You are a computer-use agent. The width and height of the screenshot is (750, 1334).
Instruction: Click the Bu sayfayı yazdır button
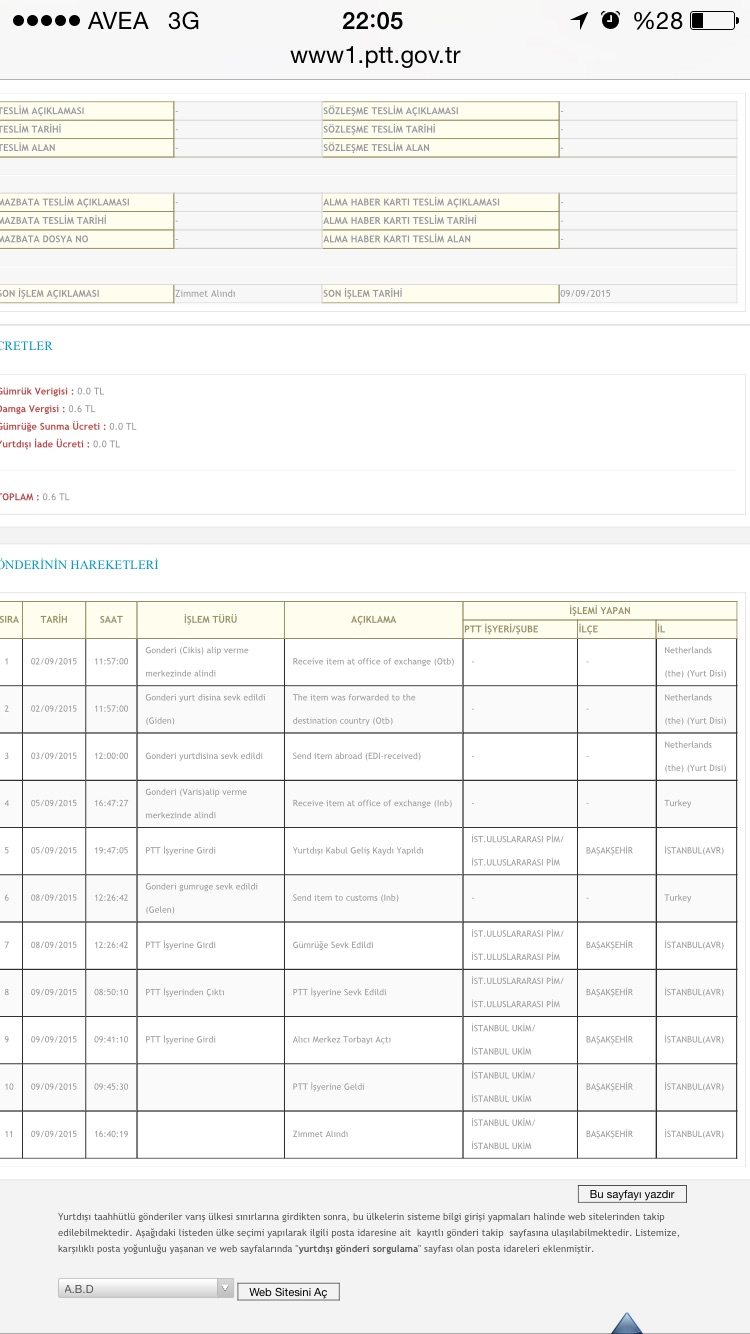point(632,1194)
